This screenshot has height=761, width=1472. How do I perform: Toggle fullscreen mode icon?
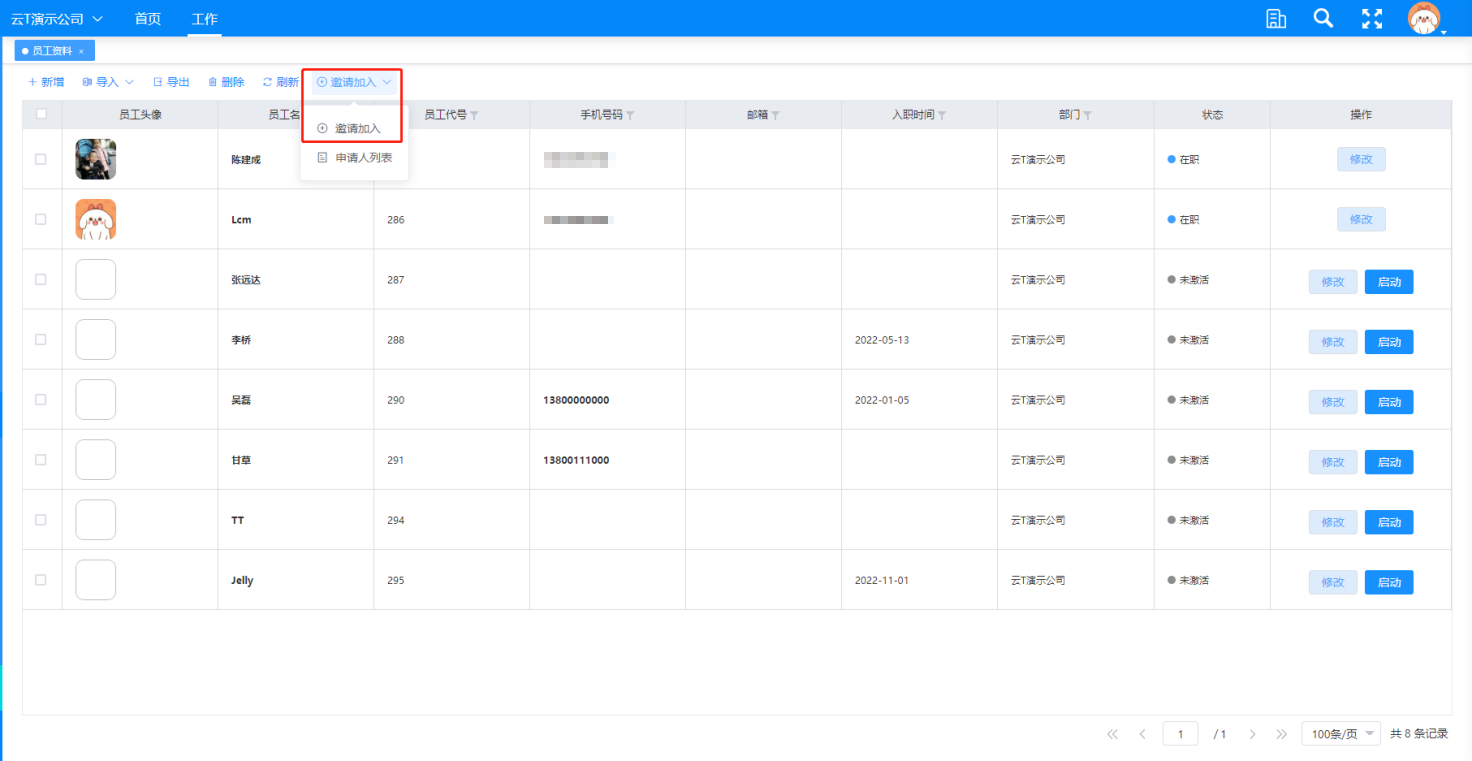click(x=1372, y=18)
